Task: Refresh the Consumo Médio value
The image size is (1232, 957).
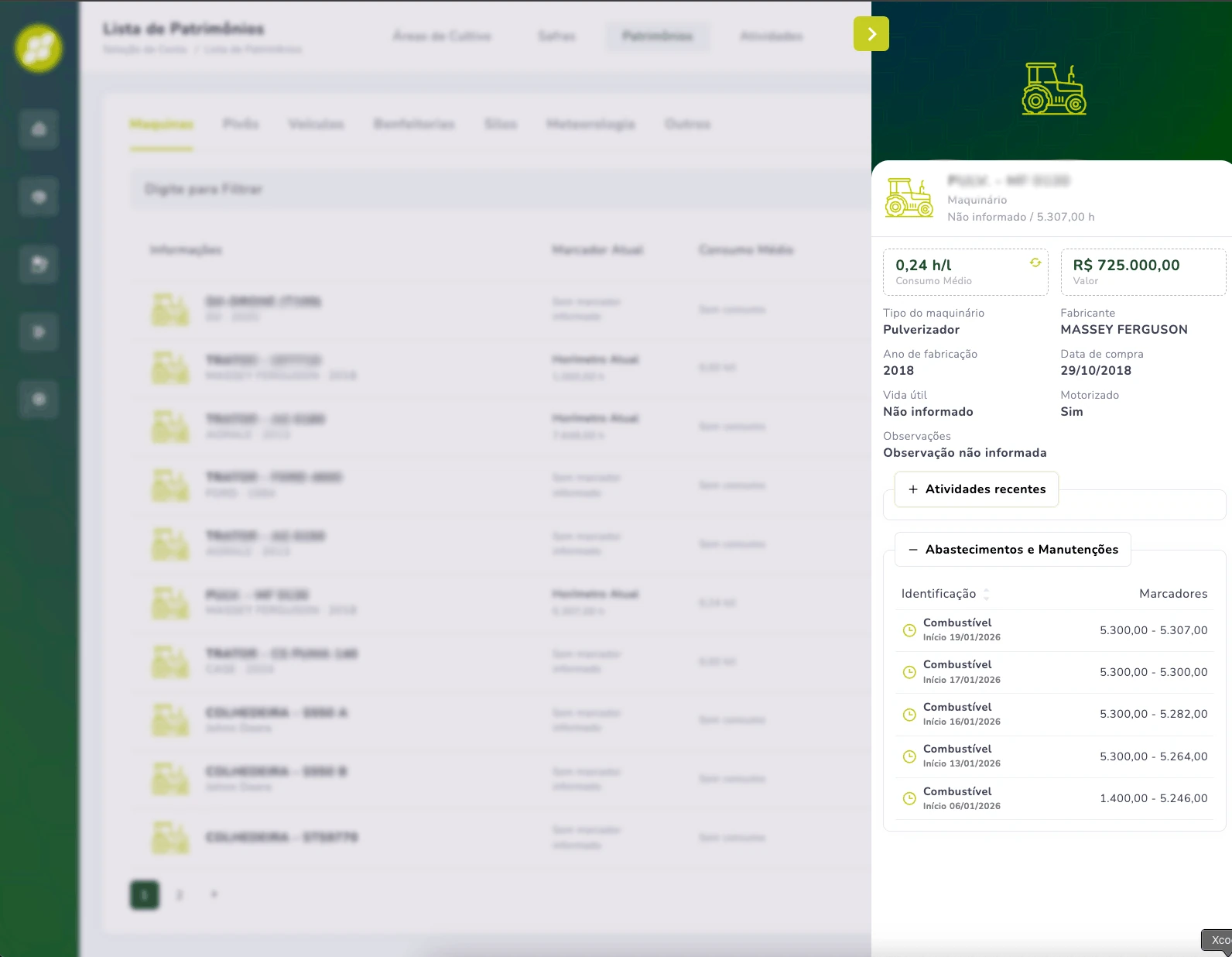Action: (1035, 263)
